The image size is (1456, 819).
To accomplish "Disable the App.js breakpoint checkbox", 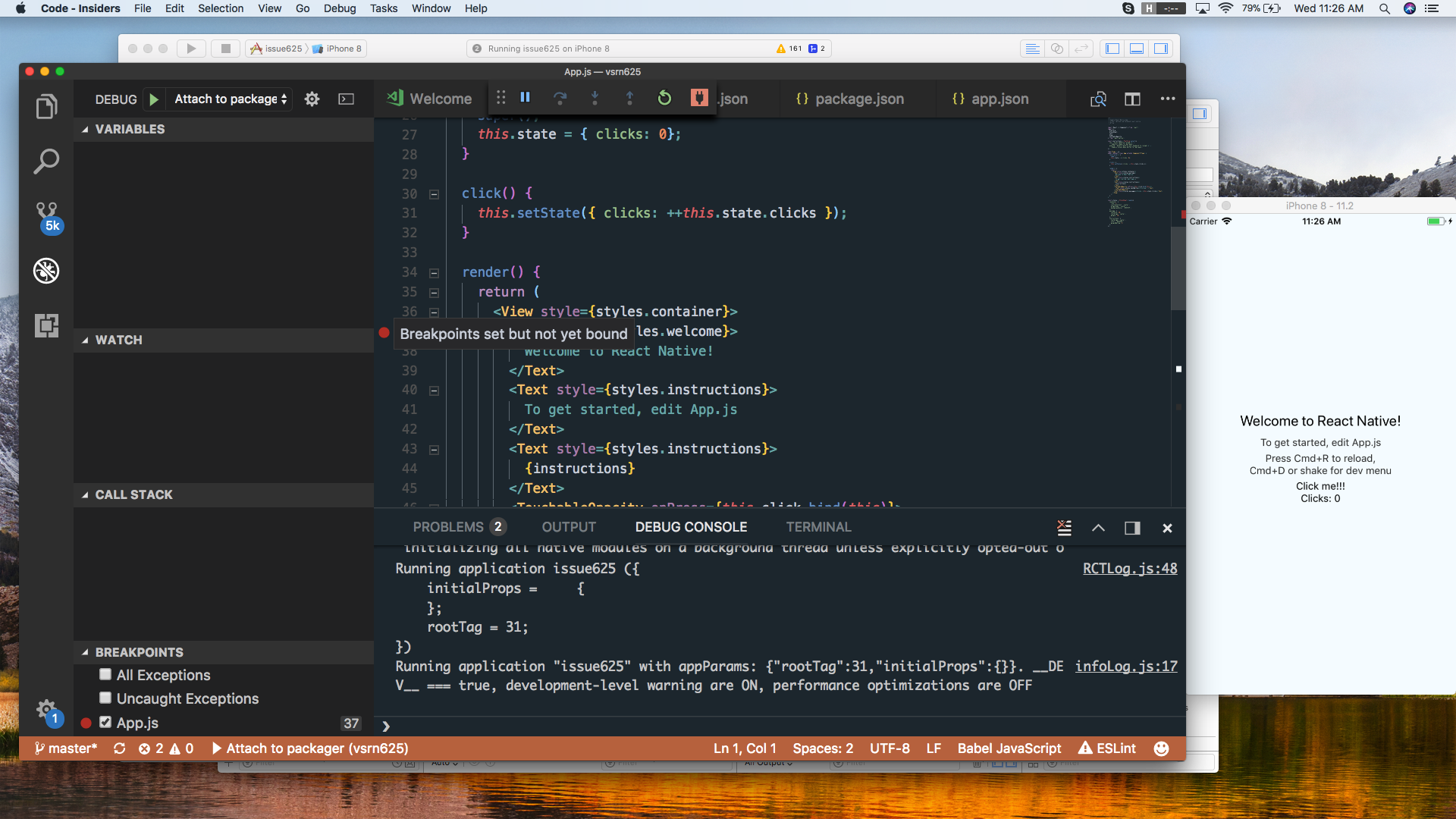I will pyautogui.click(x=105, y=722).
